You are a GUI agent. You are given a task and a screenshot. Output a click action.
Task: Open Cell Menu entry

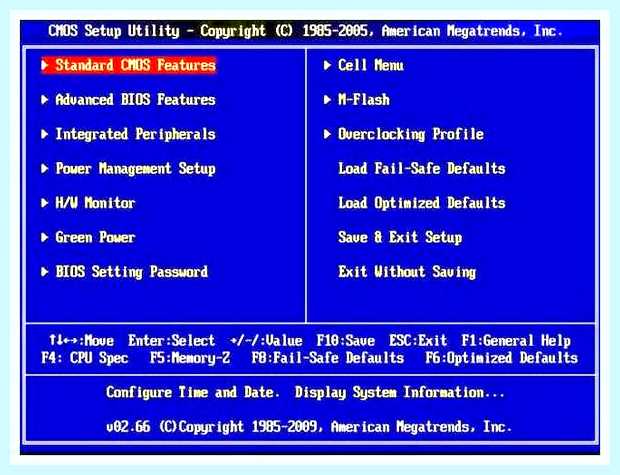click(370, 65)
